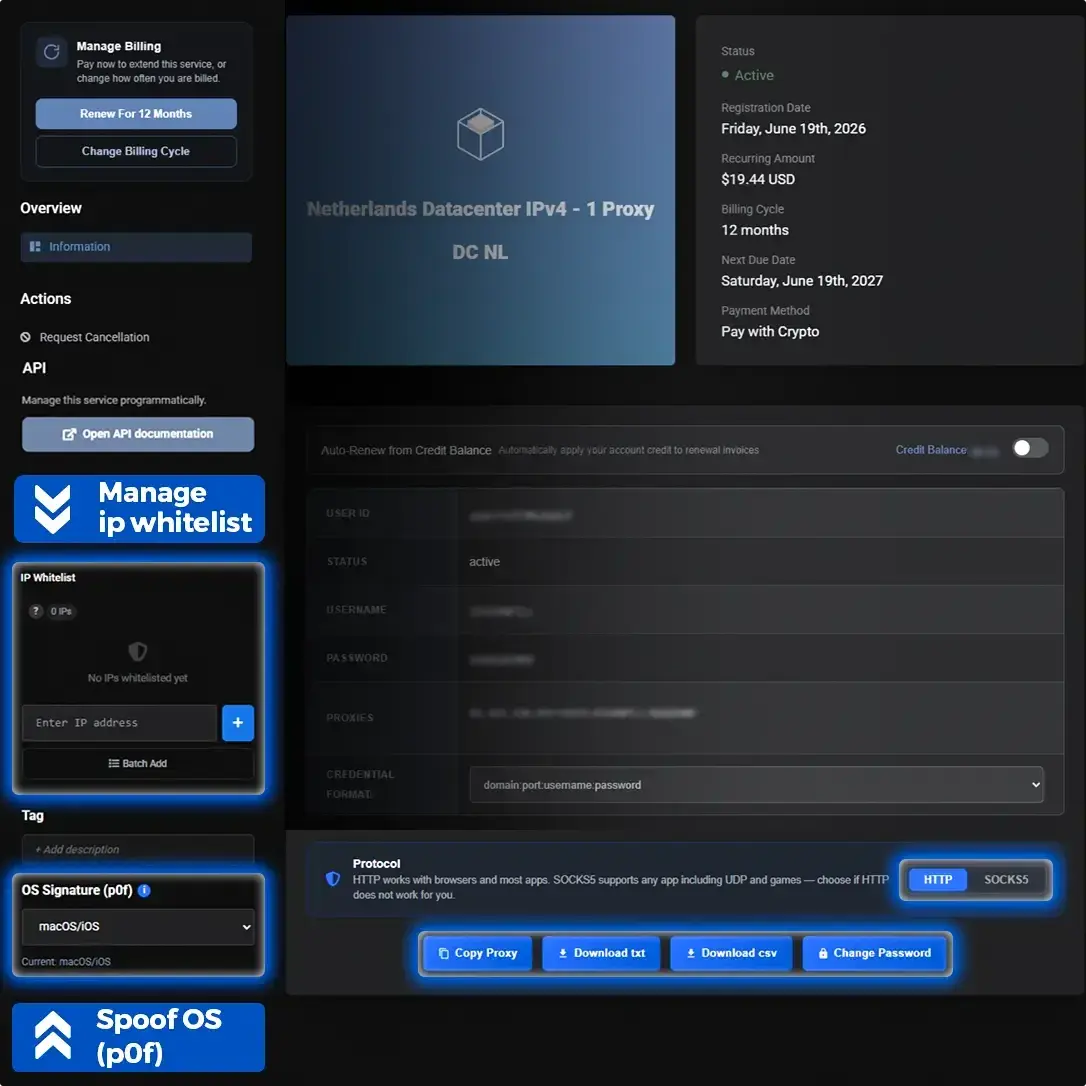This screenshot has height=1086, width=1086.
Task: Click the Enter IP address field
Action: (119, 722)
